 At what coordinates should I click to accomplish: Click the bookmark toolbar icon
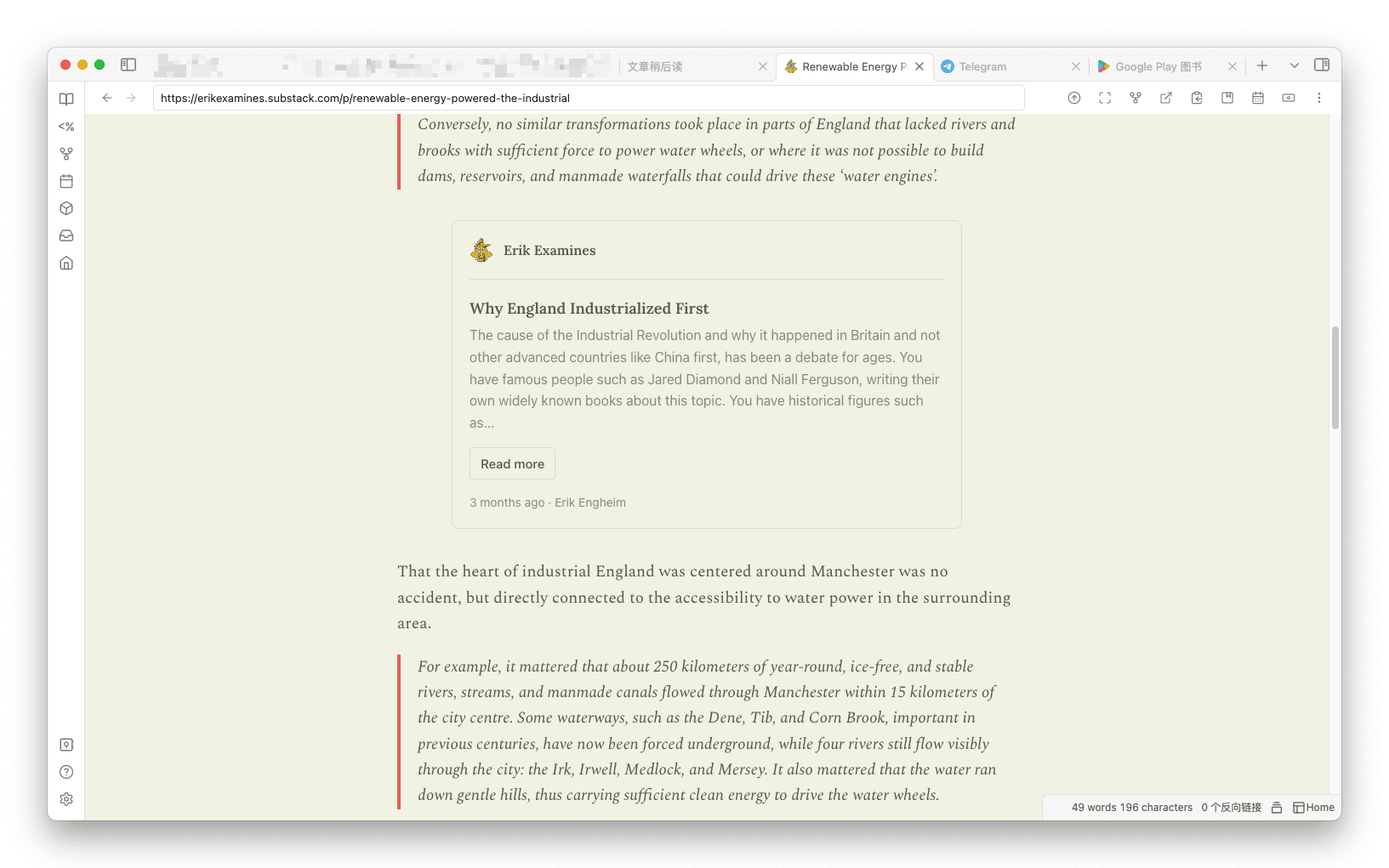[x=1227, y=98]
